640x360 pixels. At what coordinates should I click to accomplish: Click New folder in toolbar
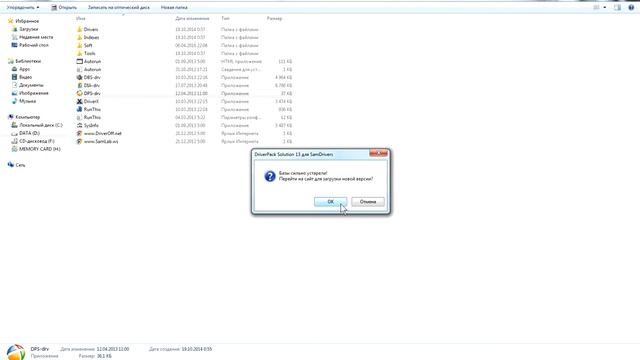174,7
